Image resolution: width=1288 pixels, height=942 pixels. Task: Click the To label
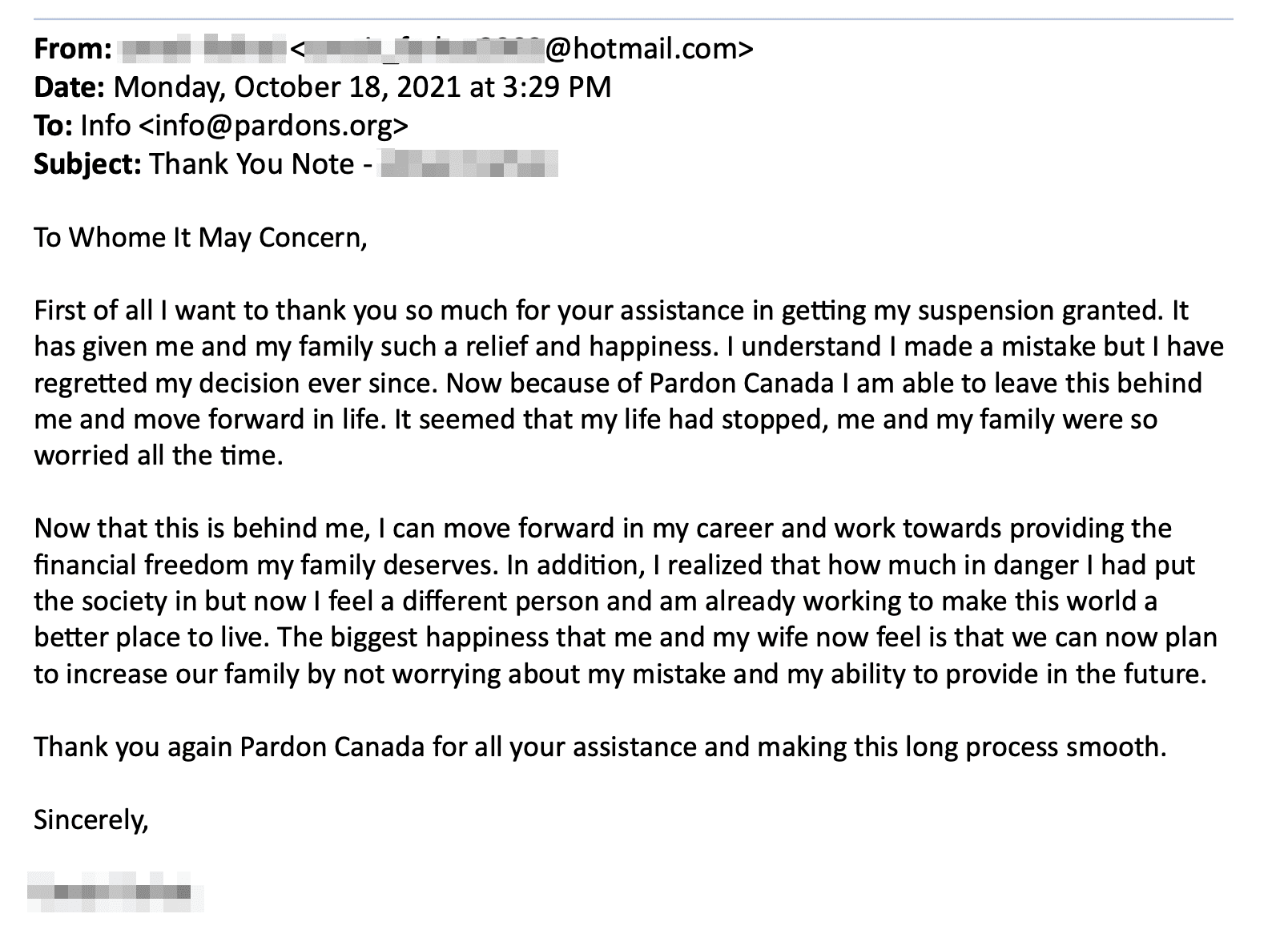click(x=54, y=126)
